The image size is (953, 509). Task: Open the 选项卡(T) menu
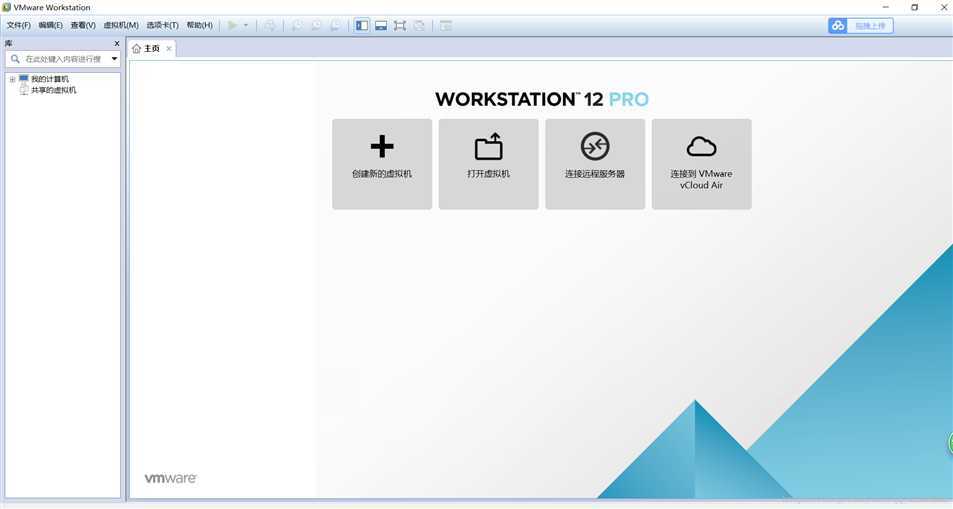(x=162, y=26)
